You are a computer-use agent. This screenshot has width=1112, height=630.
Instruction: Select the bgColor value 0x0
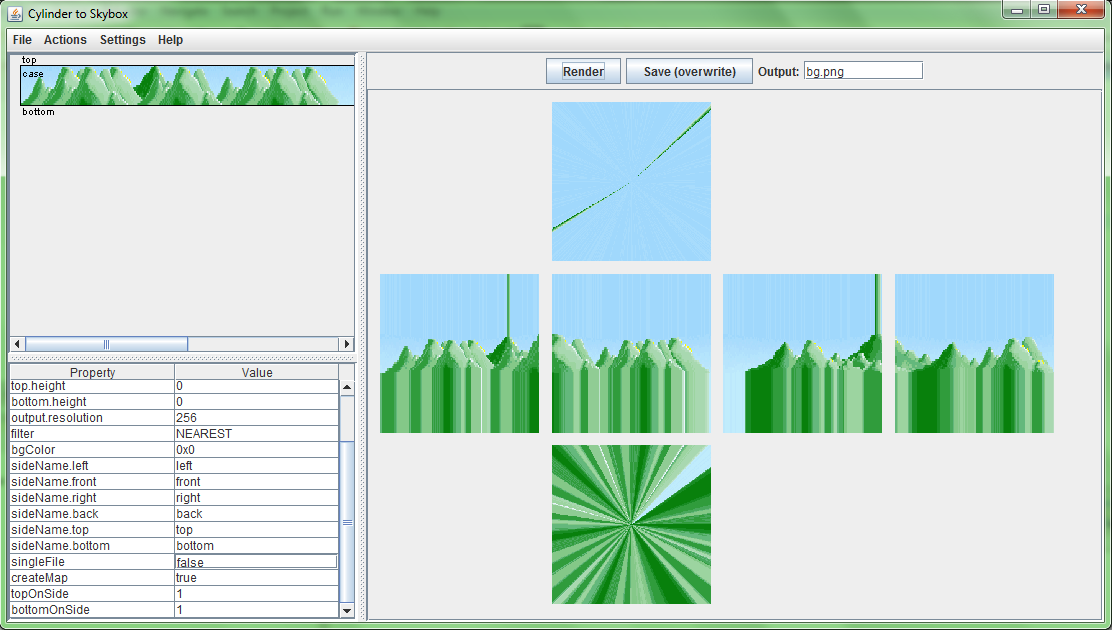click(x=257, y=450)
